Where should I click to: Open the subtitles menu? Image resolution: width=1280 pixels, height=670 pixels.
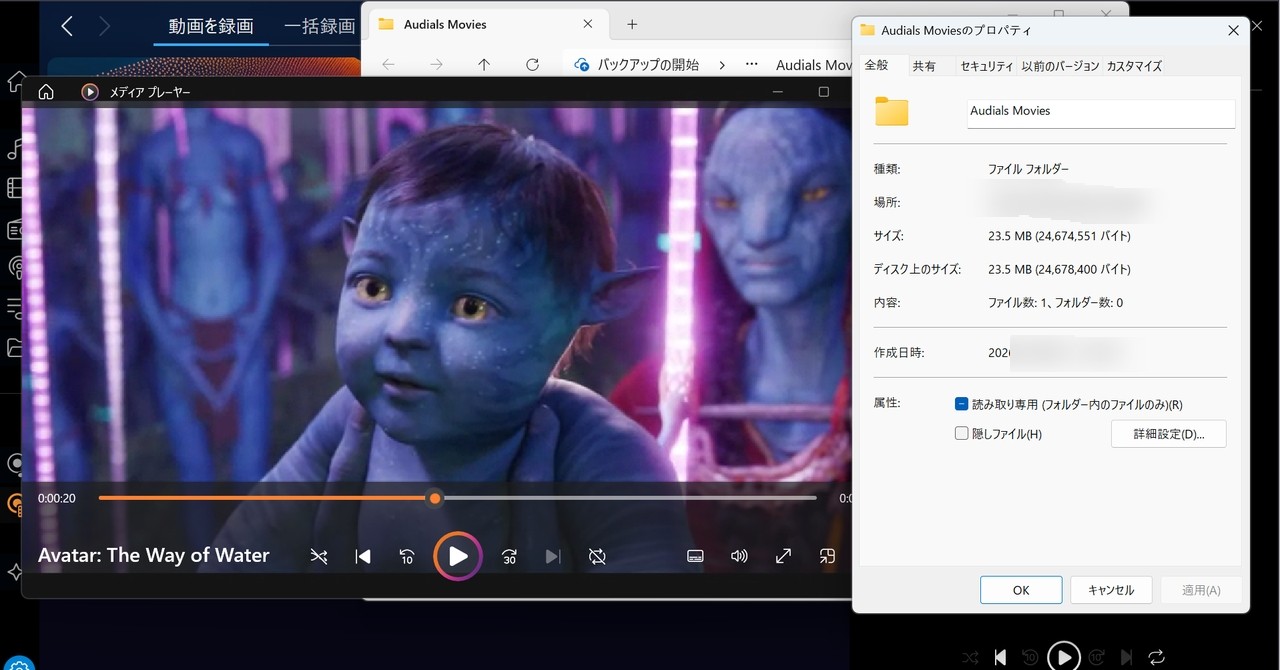click(695, 556)
